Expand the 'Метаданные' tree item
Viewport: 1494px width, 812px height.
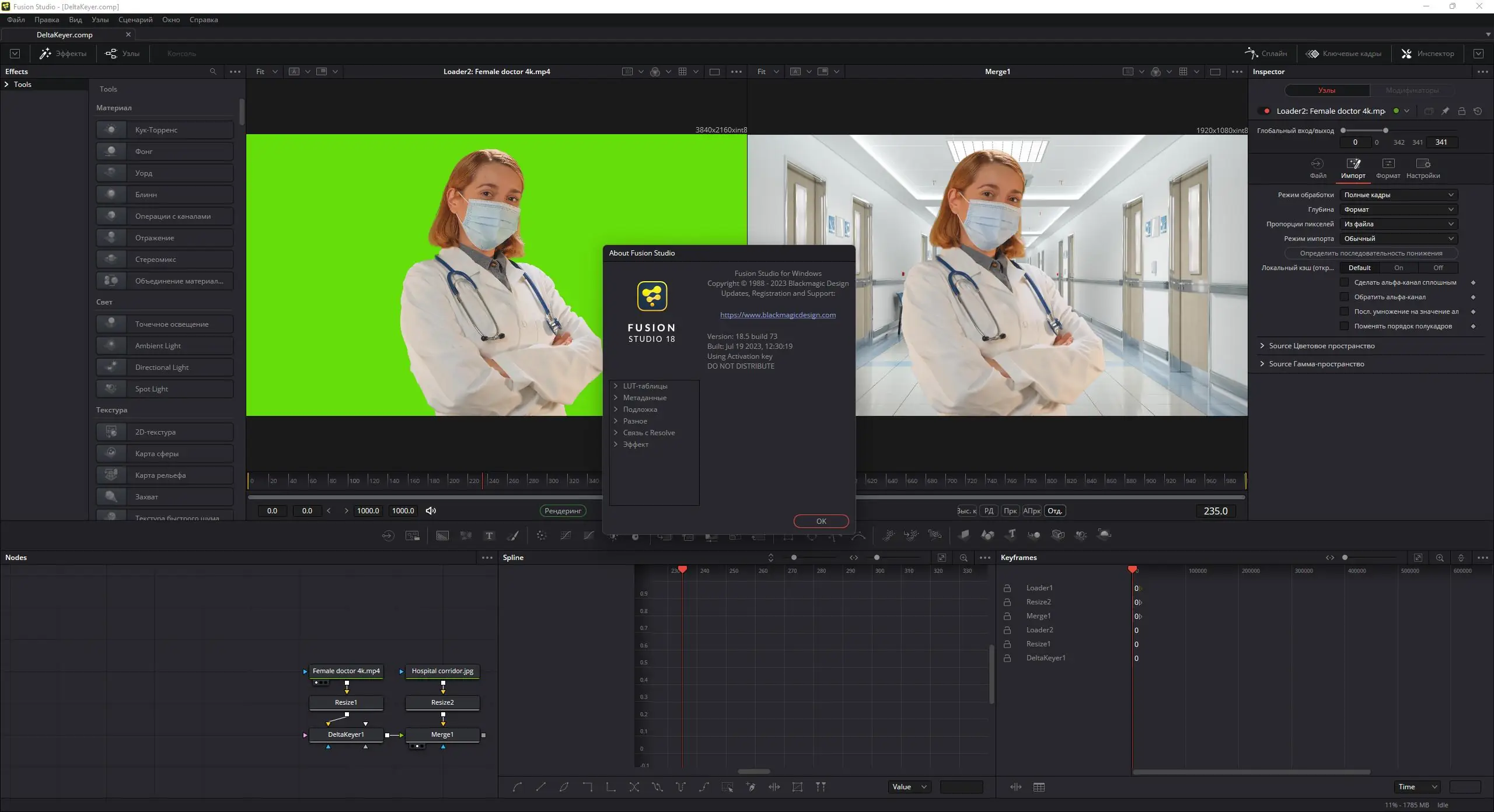(616, 398)
